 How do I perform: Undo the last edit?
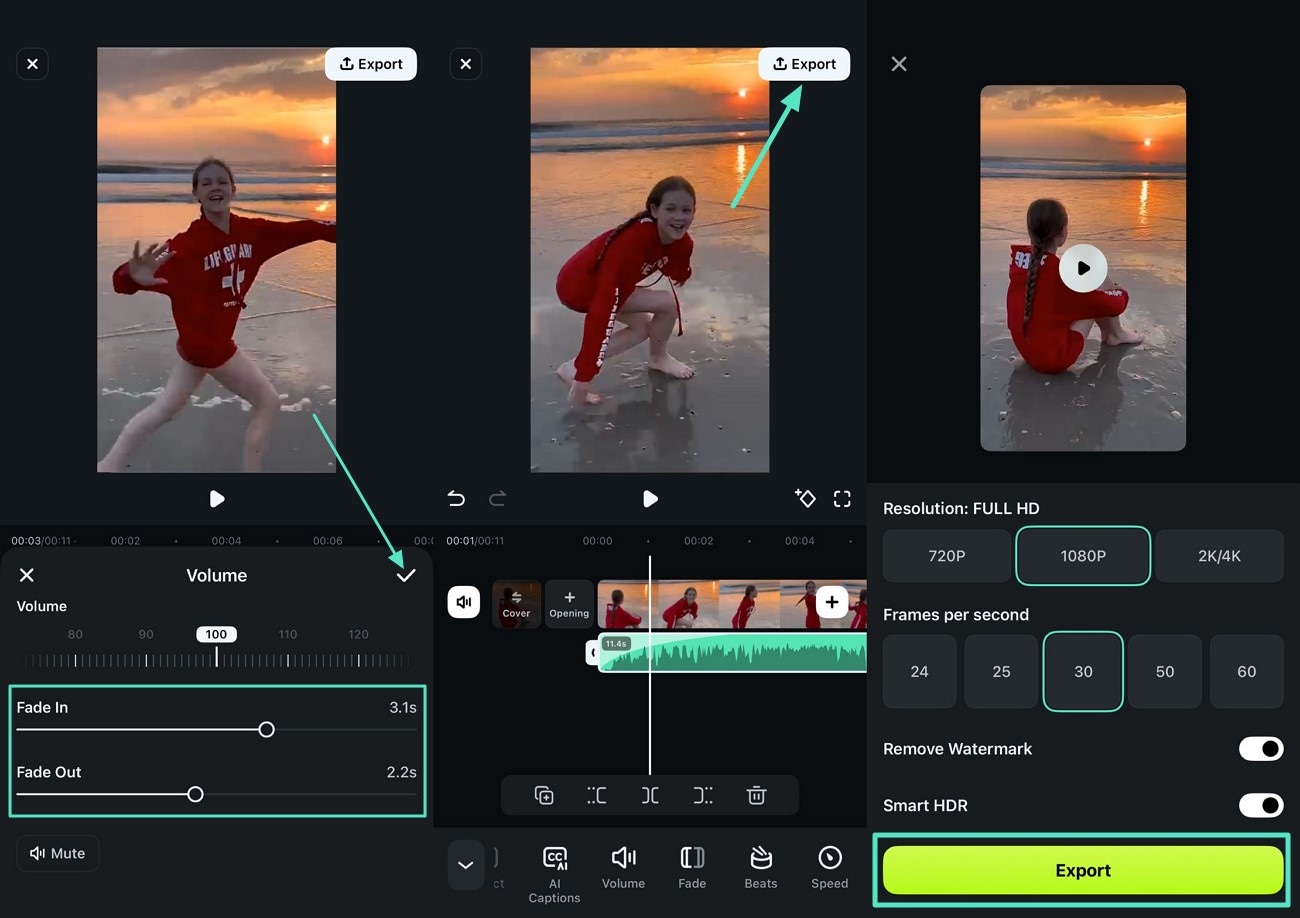point(456,499)
